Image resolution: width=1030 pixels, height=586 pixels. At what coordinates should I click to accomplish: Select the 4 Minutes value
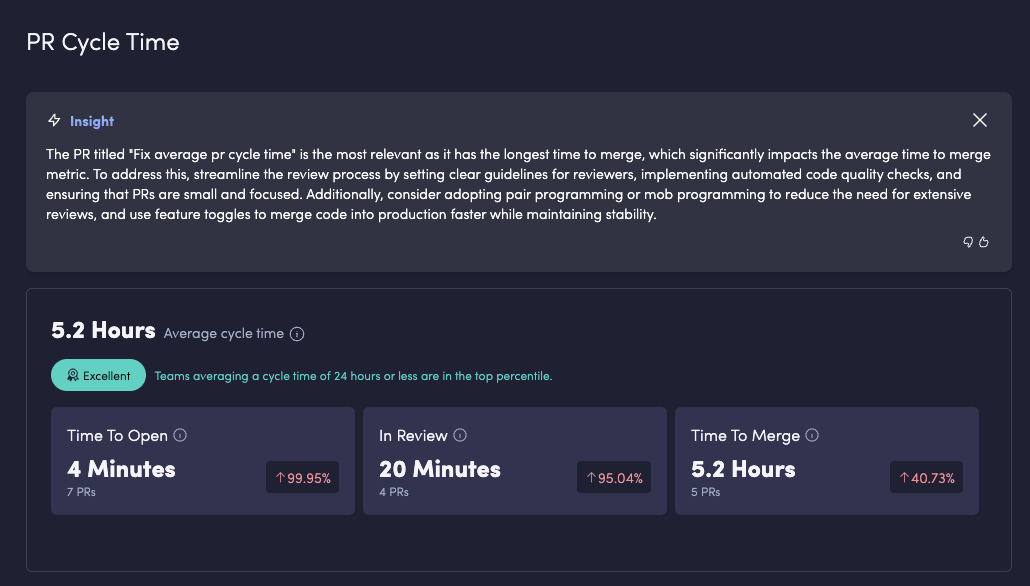pos(121,469)
